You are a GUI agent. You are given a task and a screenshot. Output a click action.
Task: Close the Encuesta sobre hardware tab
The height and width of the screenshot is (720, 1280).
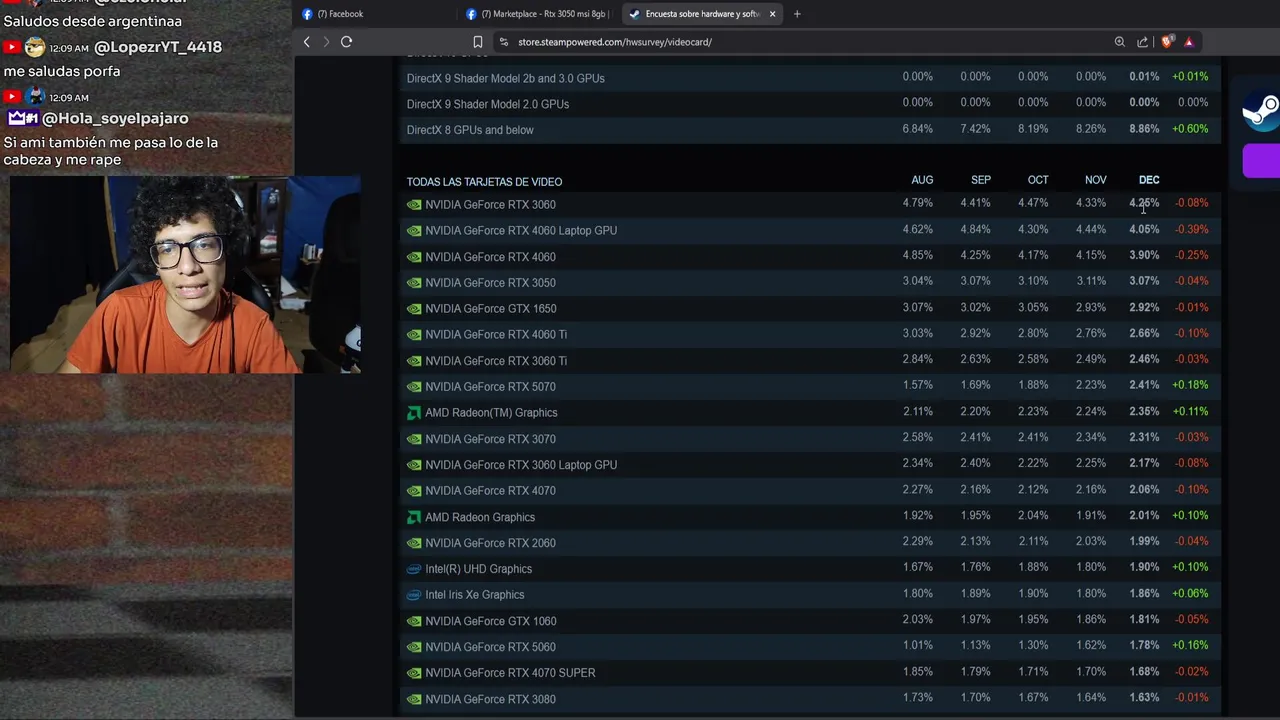tap(772, 14)
